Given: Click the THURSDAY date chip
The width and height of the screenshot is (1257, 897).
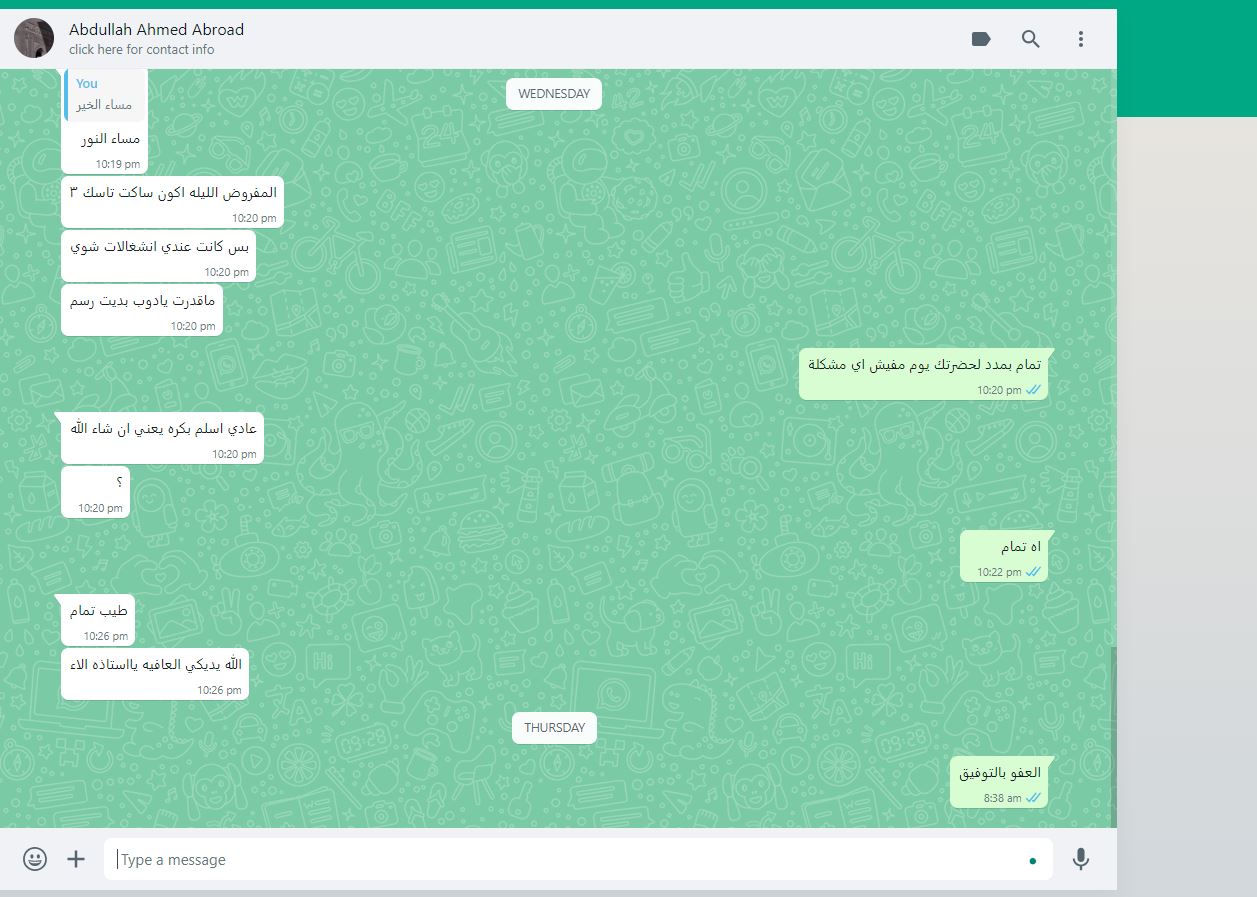Looking at the screenshot, I should click(554, 728).
